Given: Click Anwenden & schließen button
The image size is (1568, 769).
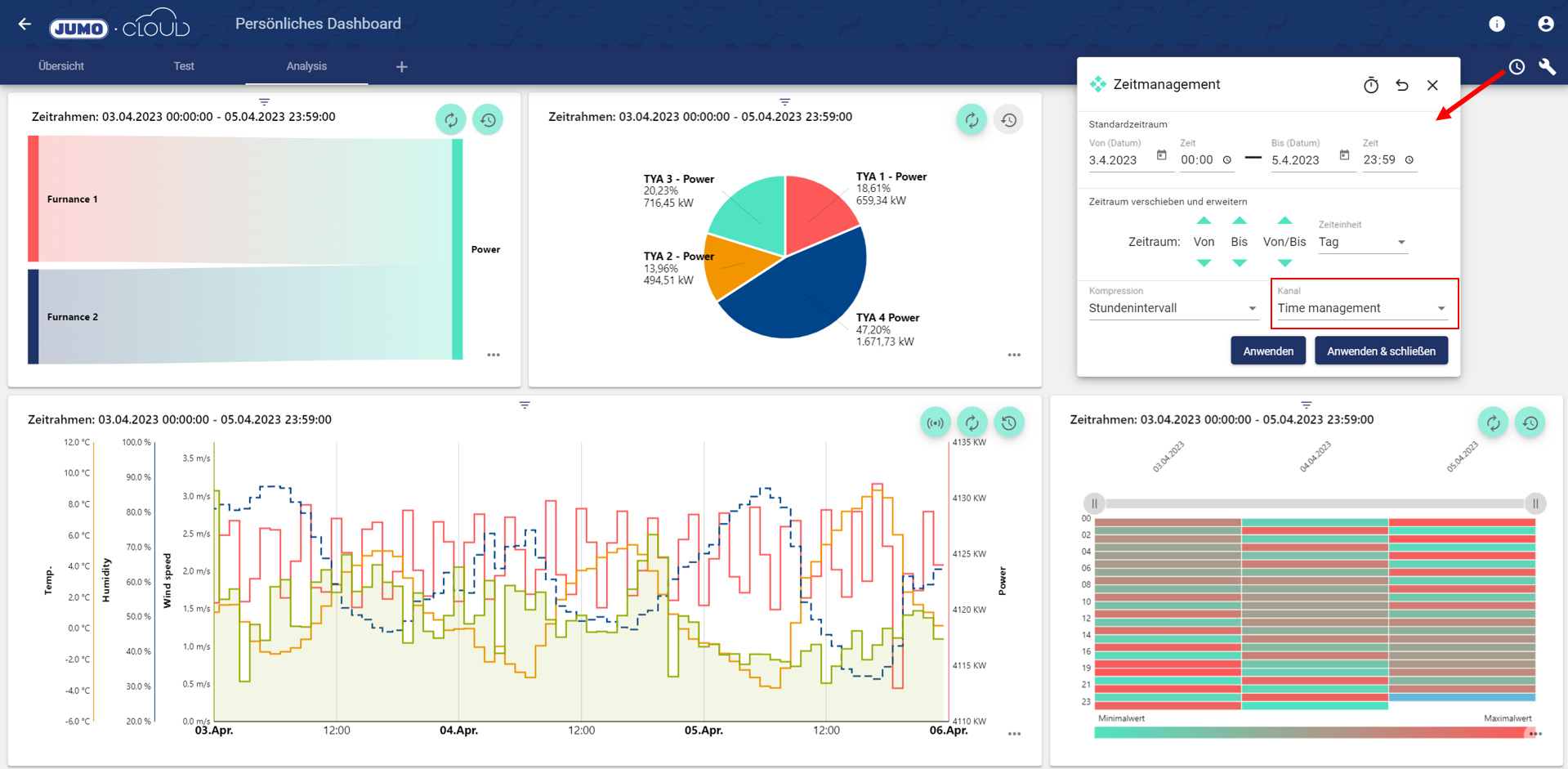Looking at the screenshot, I should [x=1380, y=351].
